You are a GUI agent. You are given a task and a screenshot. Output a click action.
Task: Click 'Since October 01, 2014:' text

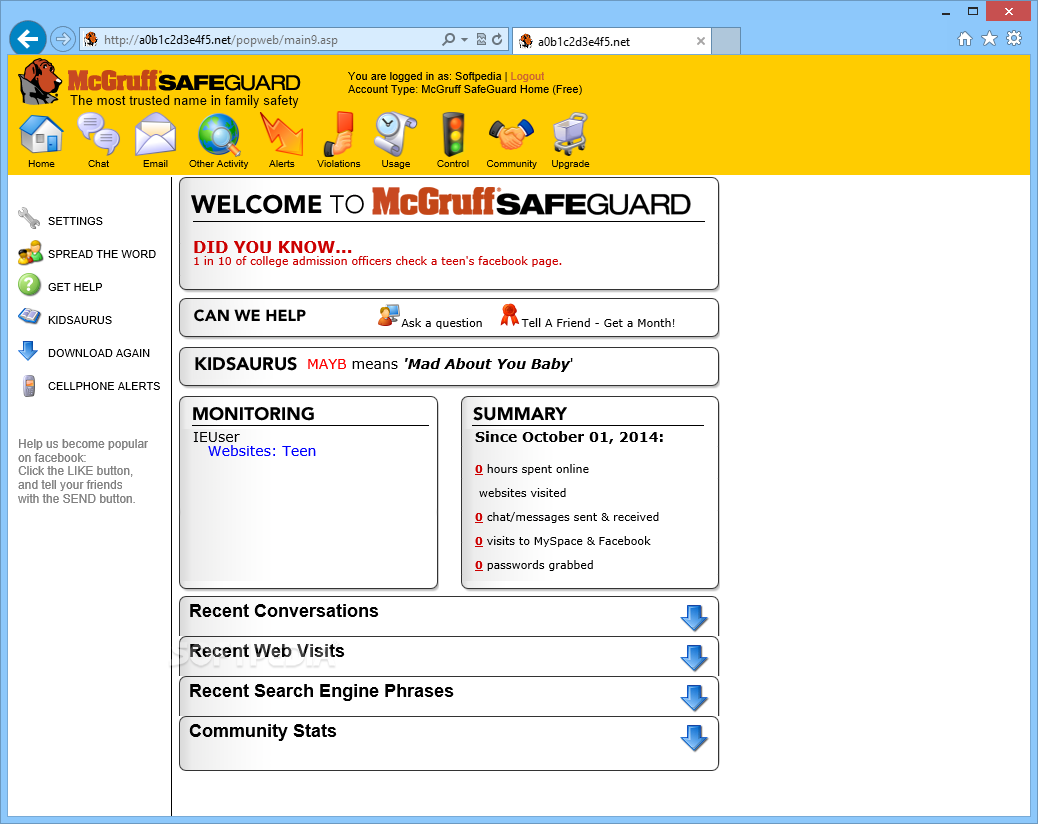coord(569,437)
